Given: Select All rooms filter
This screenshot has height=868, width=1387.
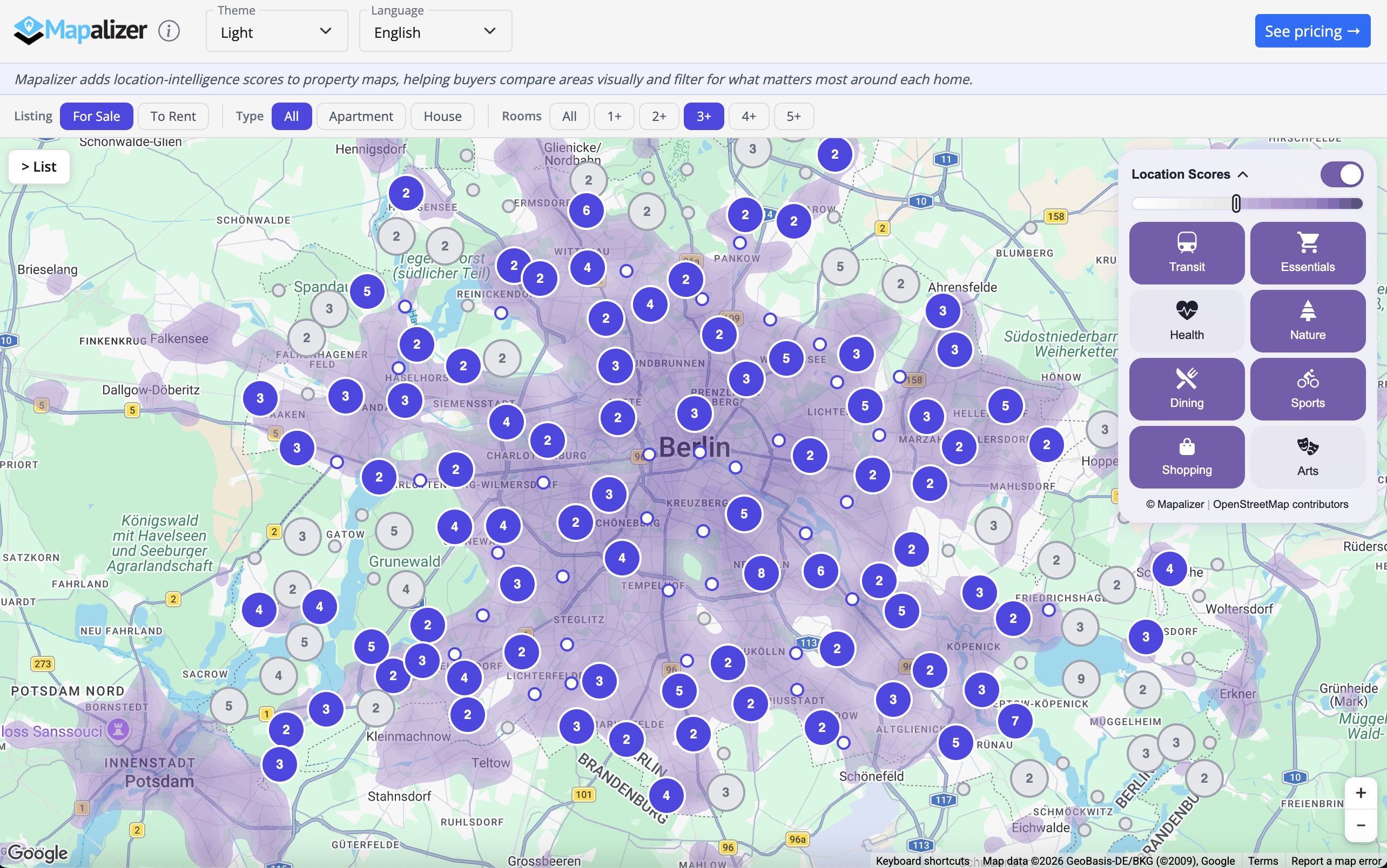Looking at the screenshot, I should point(569,117).
